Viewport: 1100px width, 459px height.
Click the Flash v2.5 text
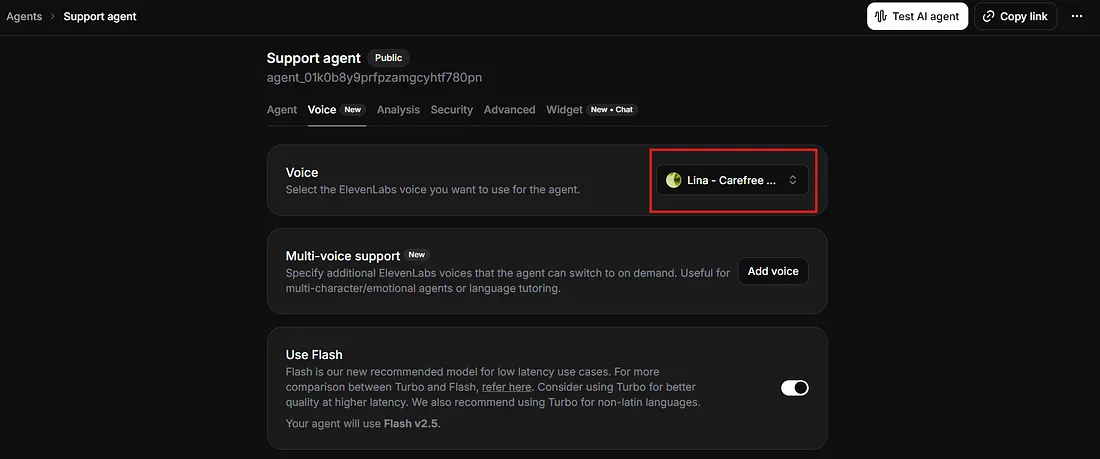pyautogui.click(x=410, y=424)
